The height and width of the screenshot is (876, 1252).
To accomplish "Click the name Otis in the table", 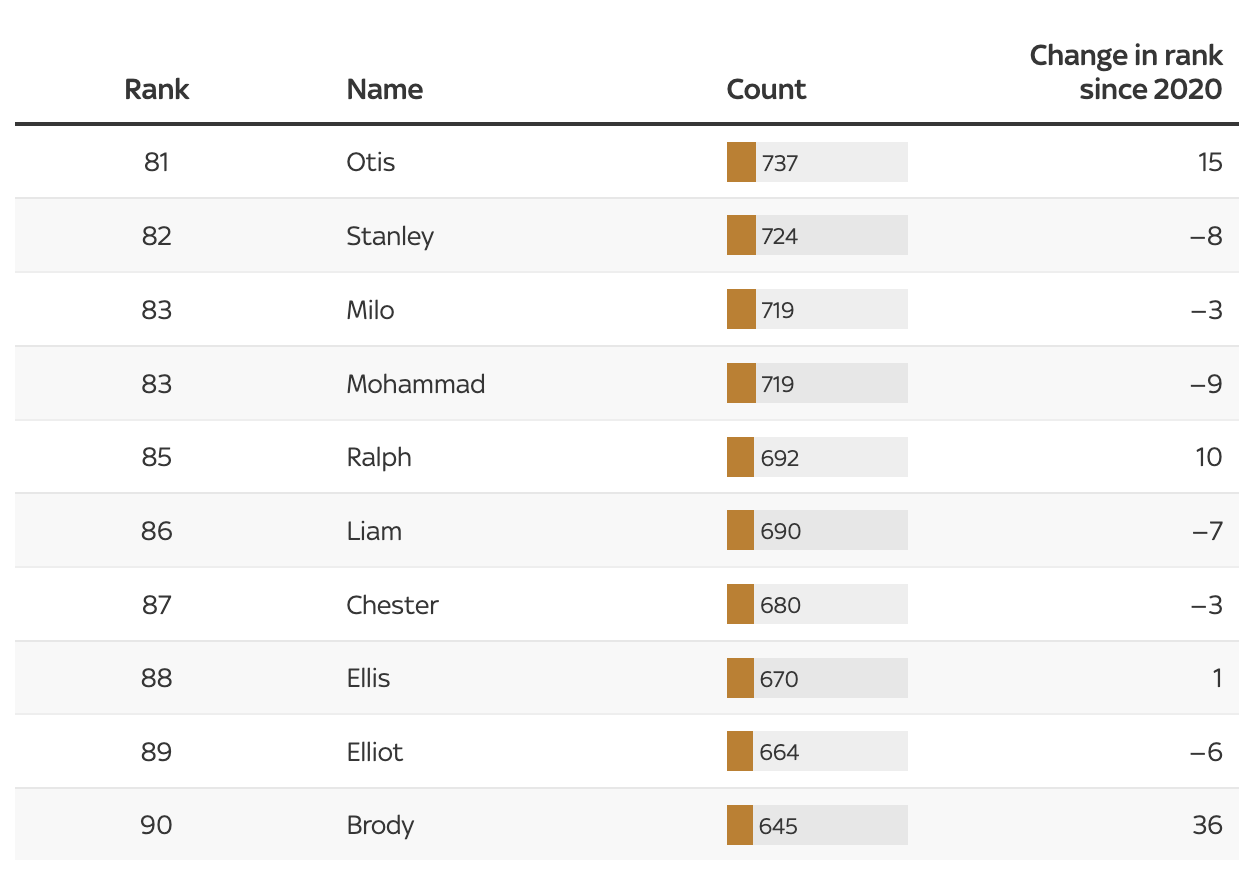I will pos(371,162).
